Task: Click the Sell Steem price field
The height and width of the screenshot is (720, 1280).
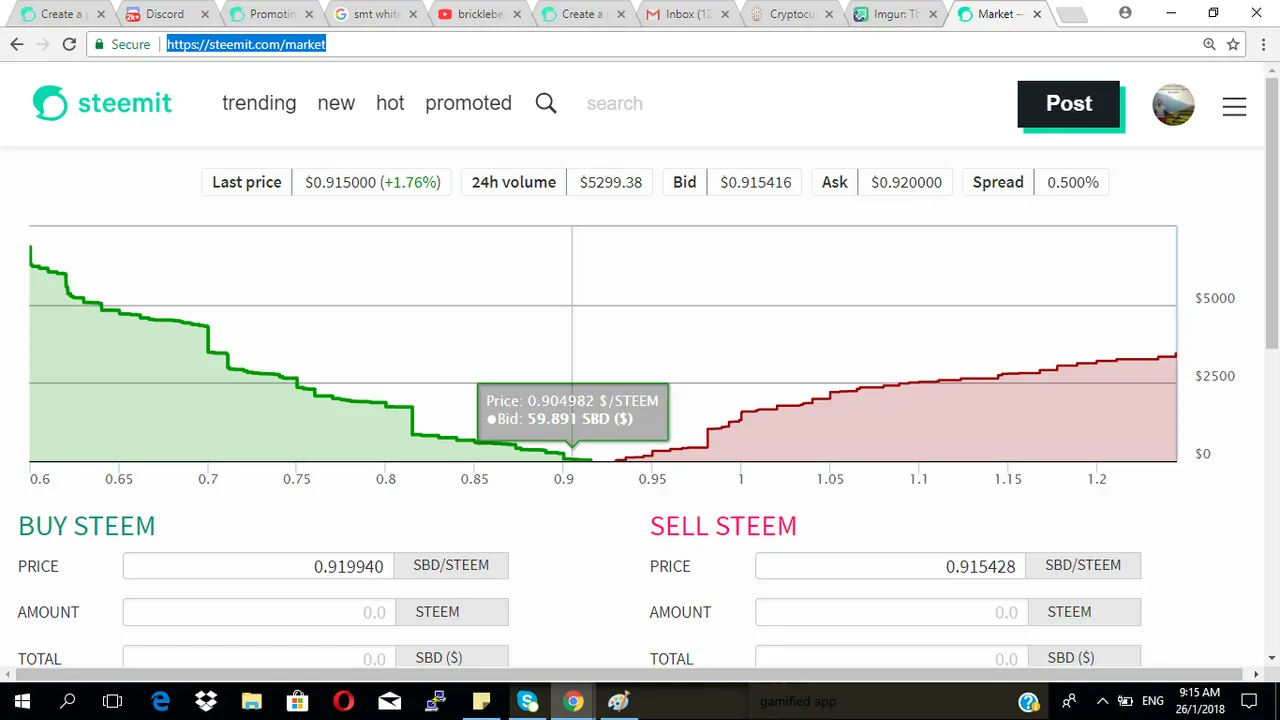Action: click(890, 566)
